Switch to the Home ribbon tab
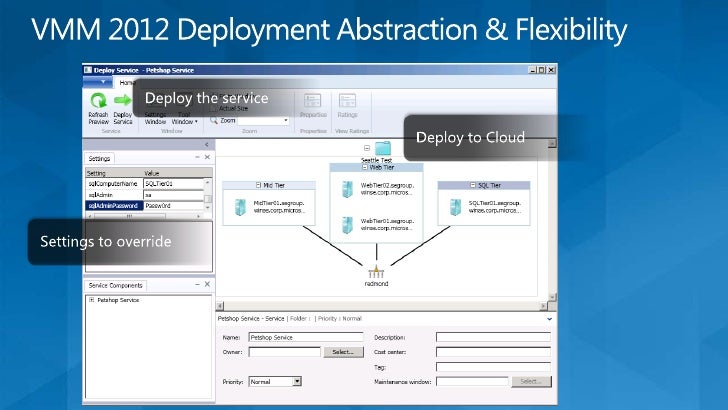 (125, 83)
